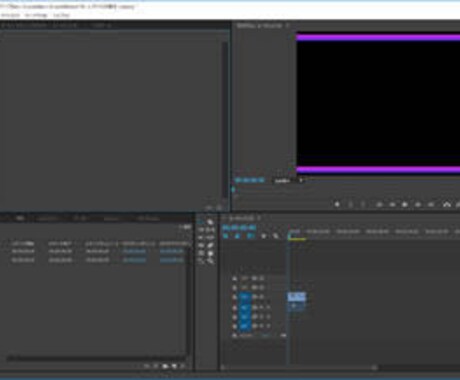The image size is (460, 380).
Task: Toggle nest-or-individual-clips insert mode in timeline
Action: [226, 236]
